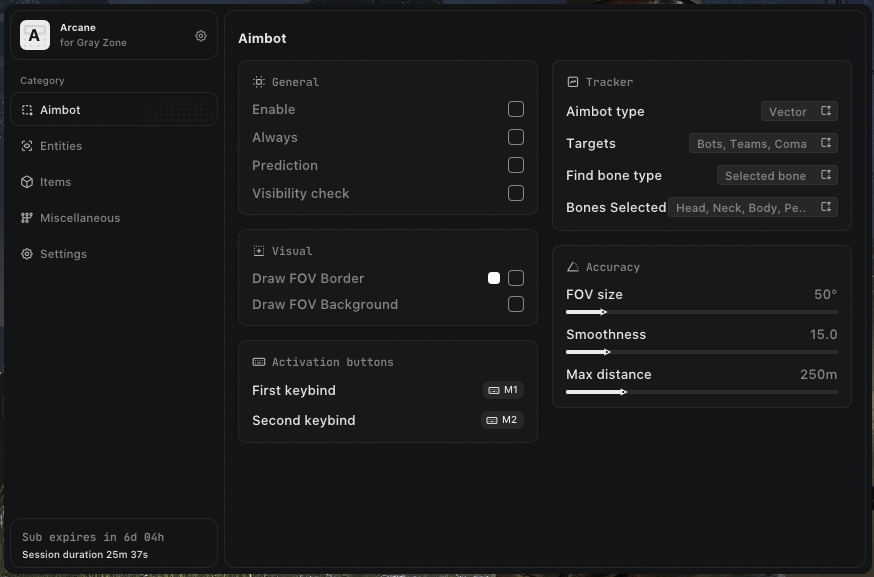Click the Smoothness slider track
The image size is (874, 577).
pos(702,352)
